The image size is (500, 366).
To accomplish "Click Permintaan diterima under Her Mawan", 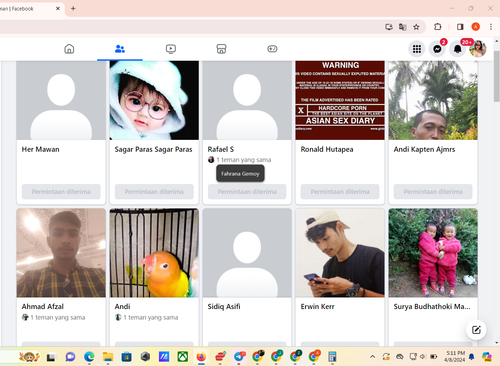I will (61, 192).
